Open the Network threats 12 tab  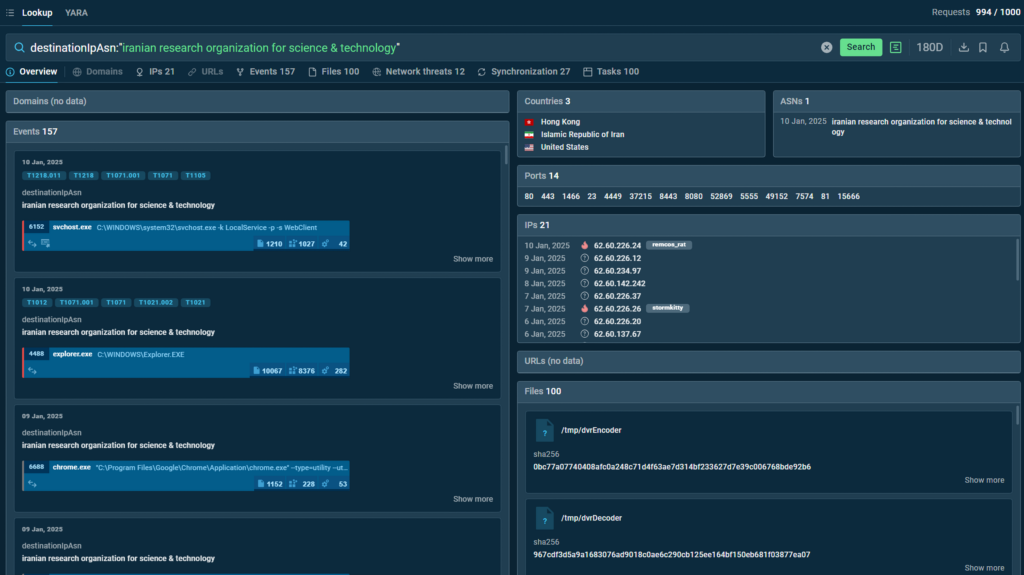tap(418, 72)
